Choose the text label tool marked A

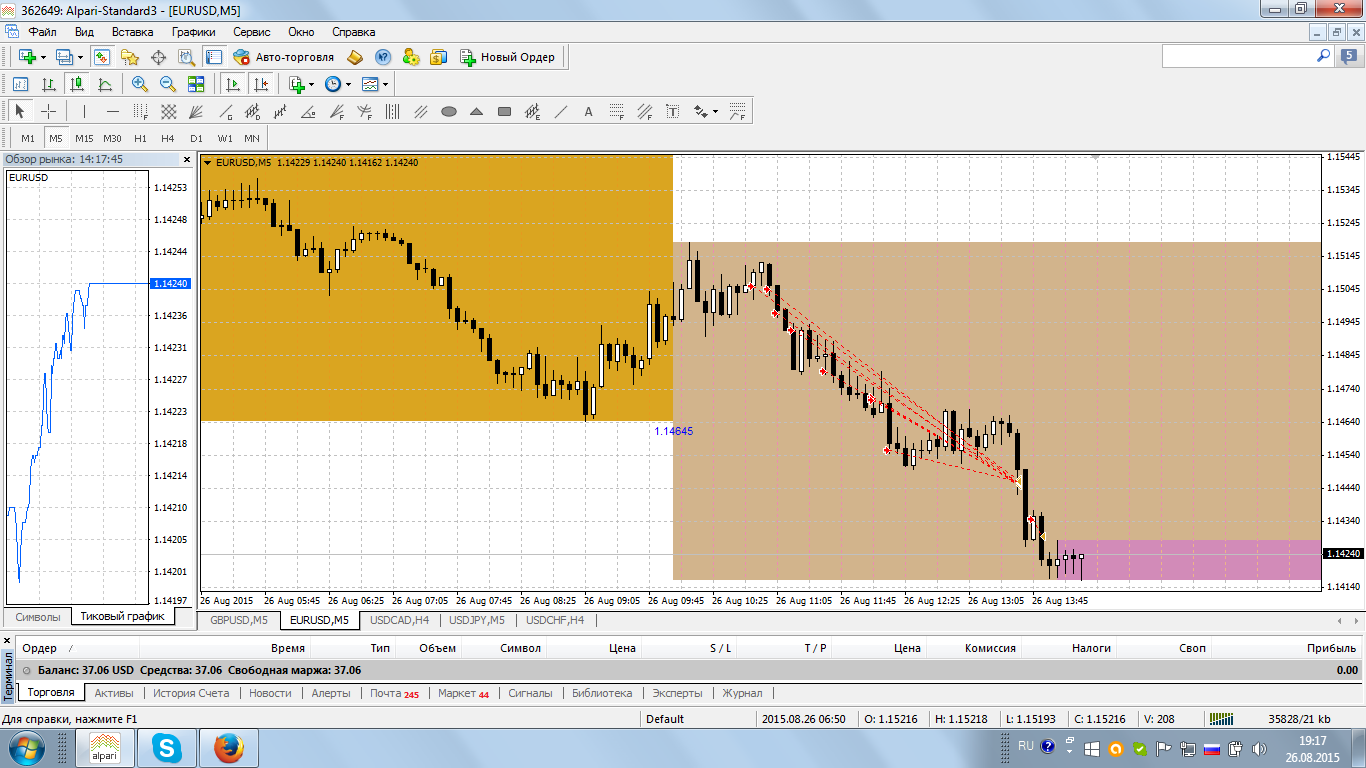click(588, 111)
